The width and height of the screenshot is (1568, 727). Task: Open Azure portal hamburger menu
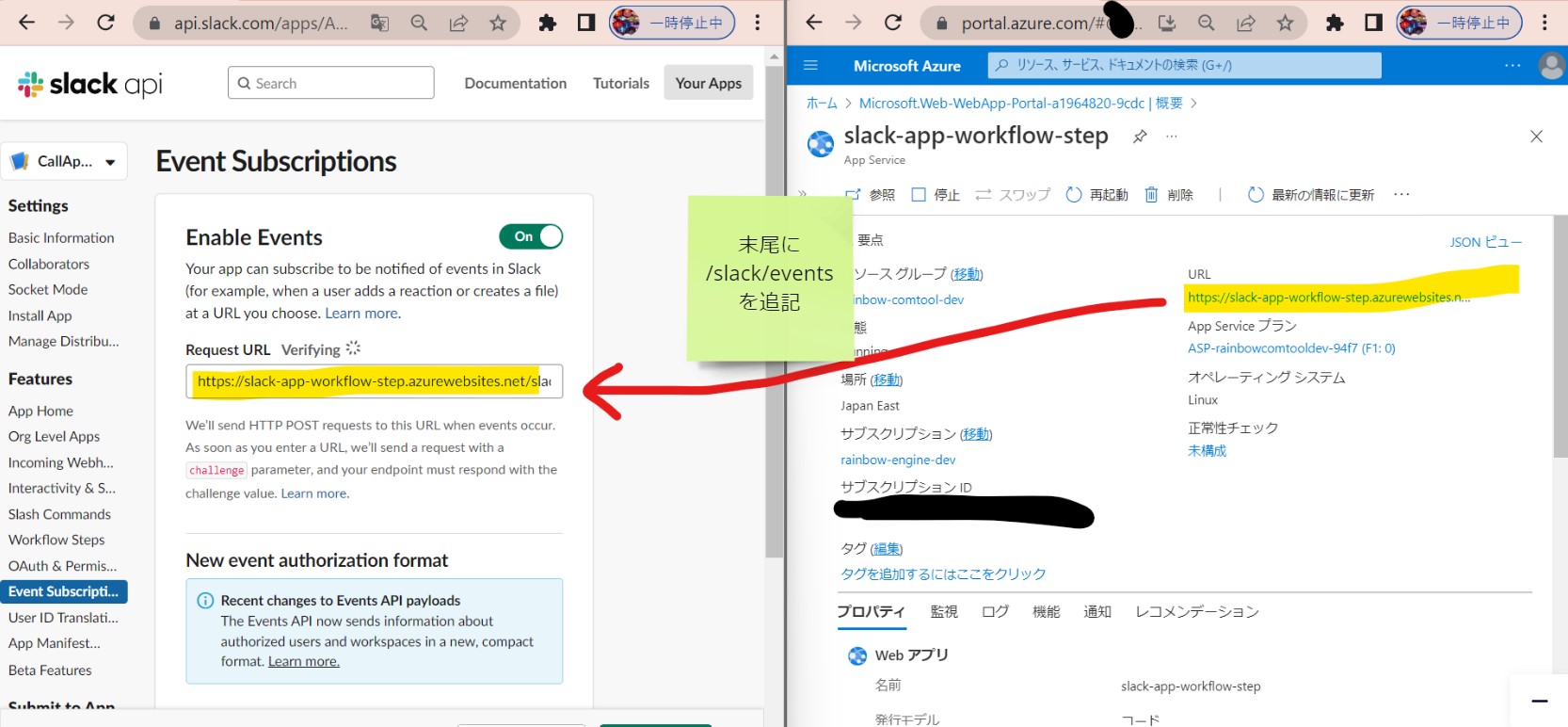810,66
